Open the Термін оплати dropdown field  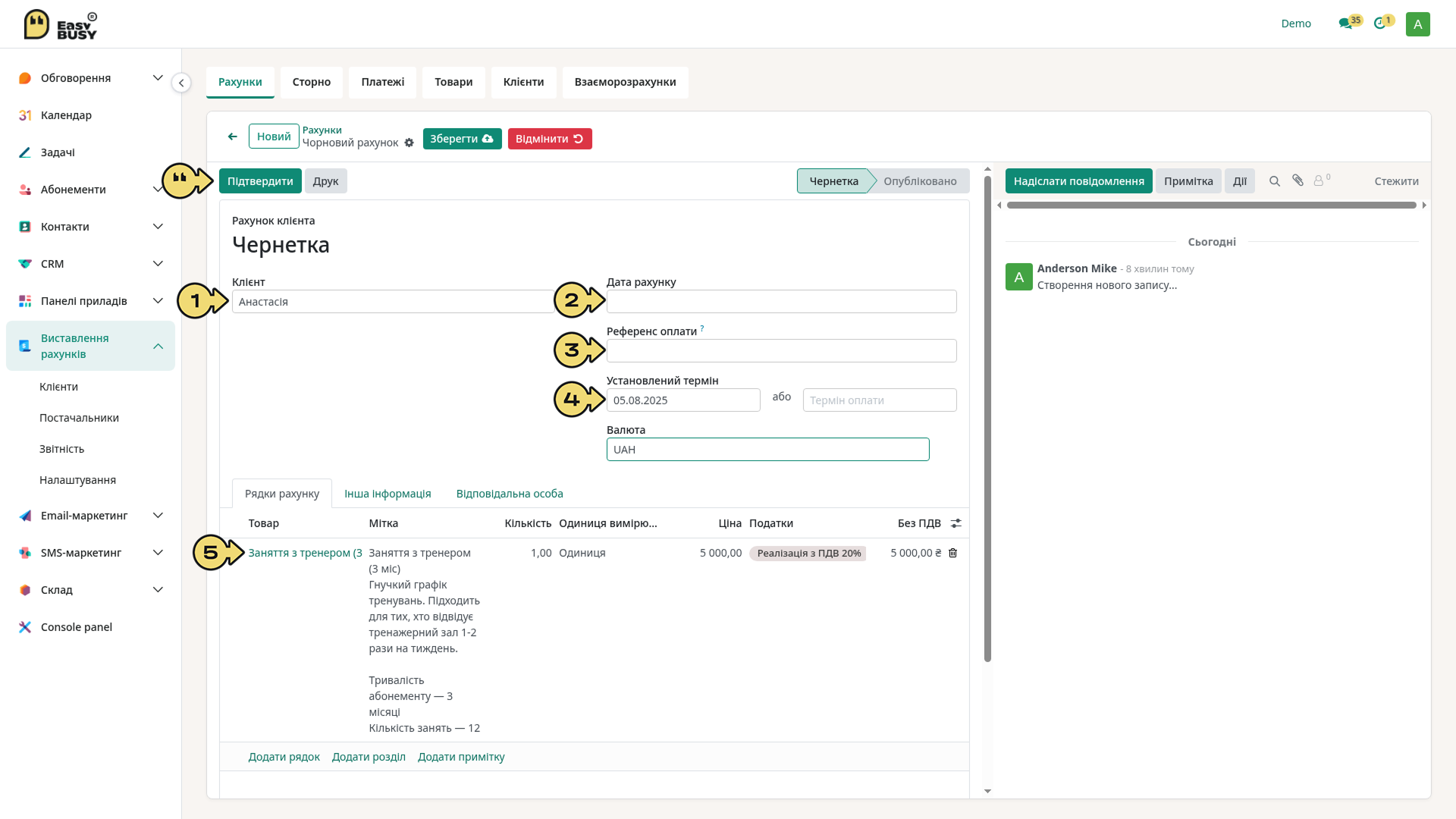click(x=880, y=400)
